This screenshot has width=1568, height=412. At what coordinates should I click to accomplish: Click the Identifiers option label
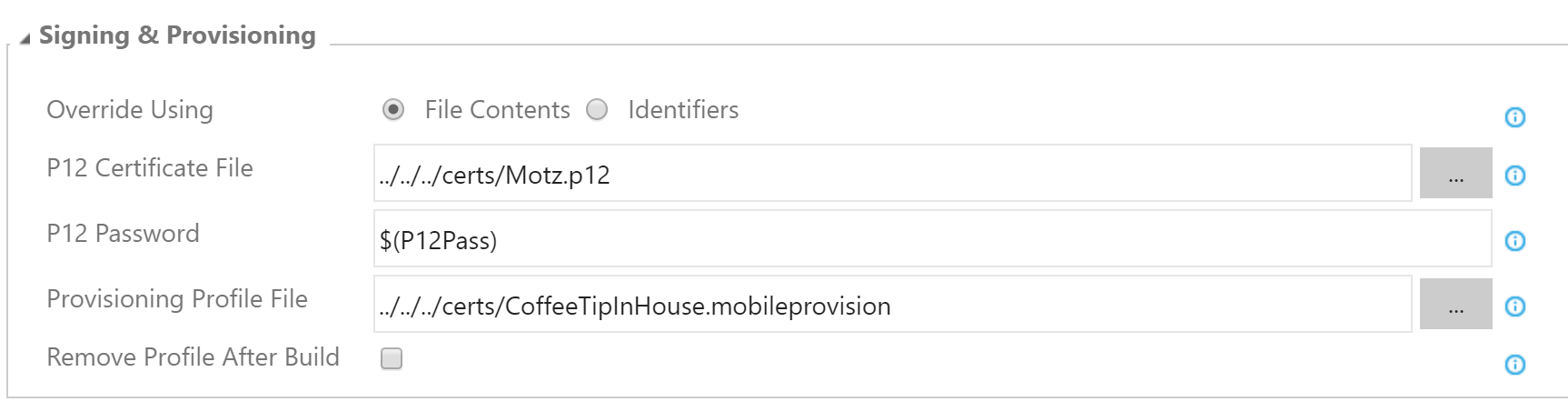683,110
